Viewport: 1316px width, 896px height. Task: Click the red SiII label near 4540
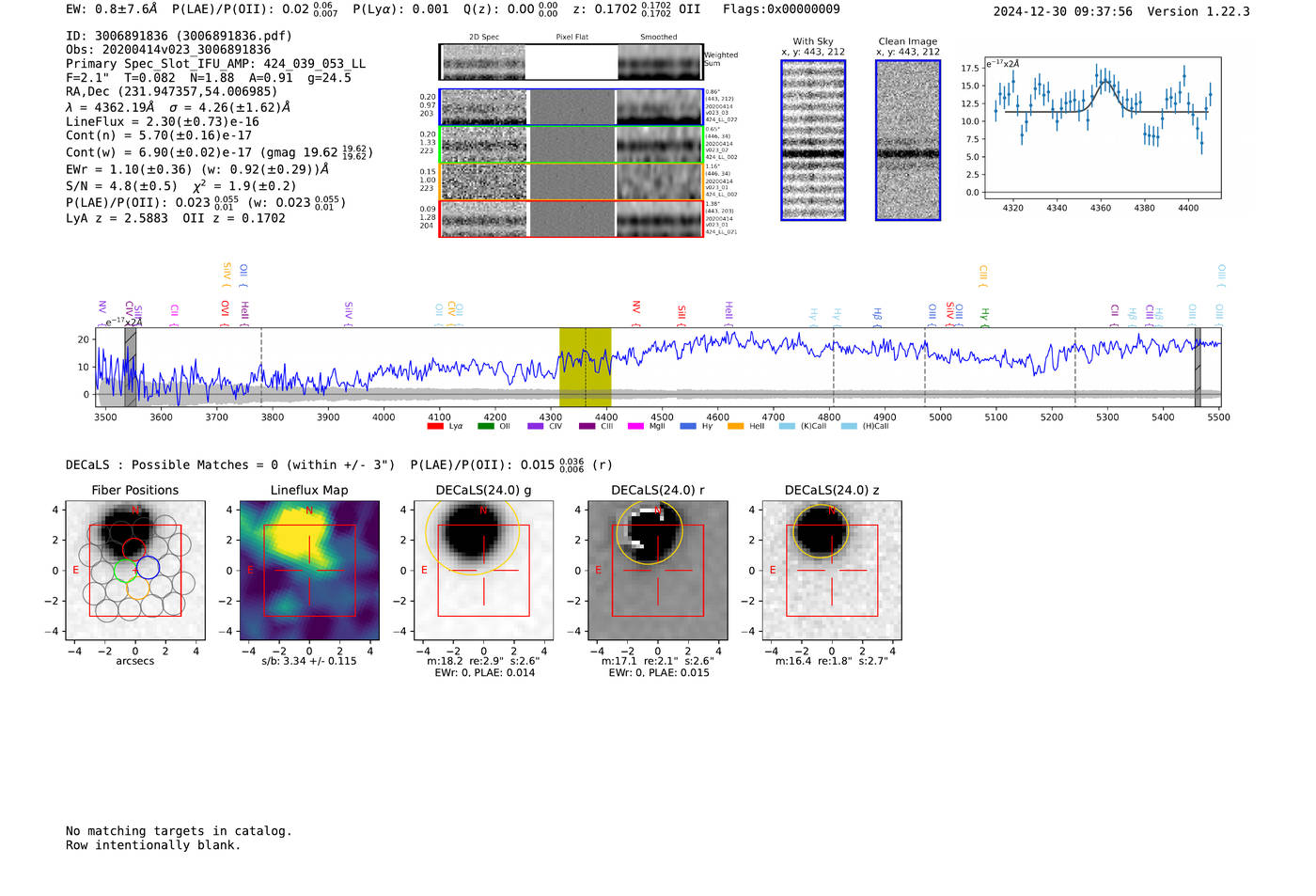(681, 315)
